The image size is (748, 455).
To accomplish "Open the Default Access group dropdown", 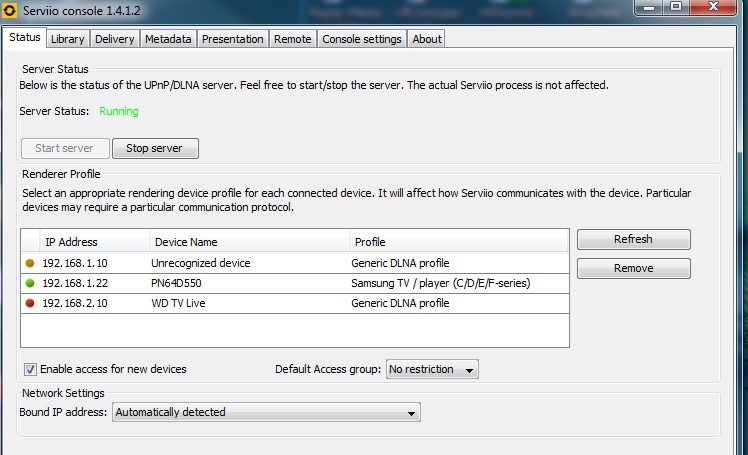I will point(432,369).
